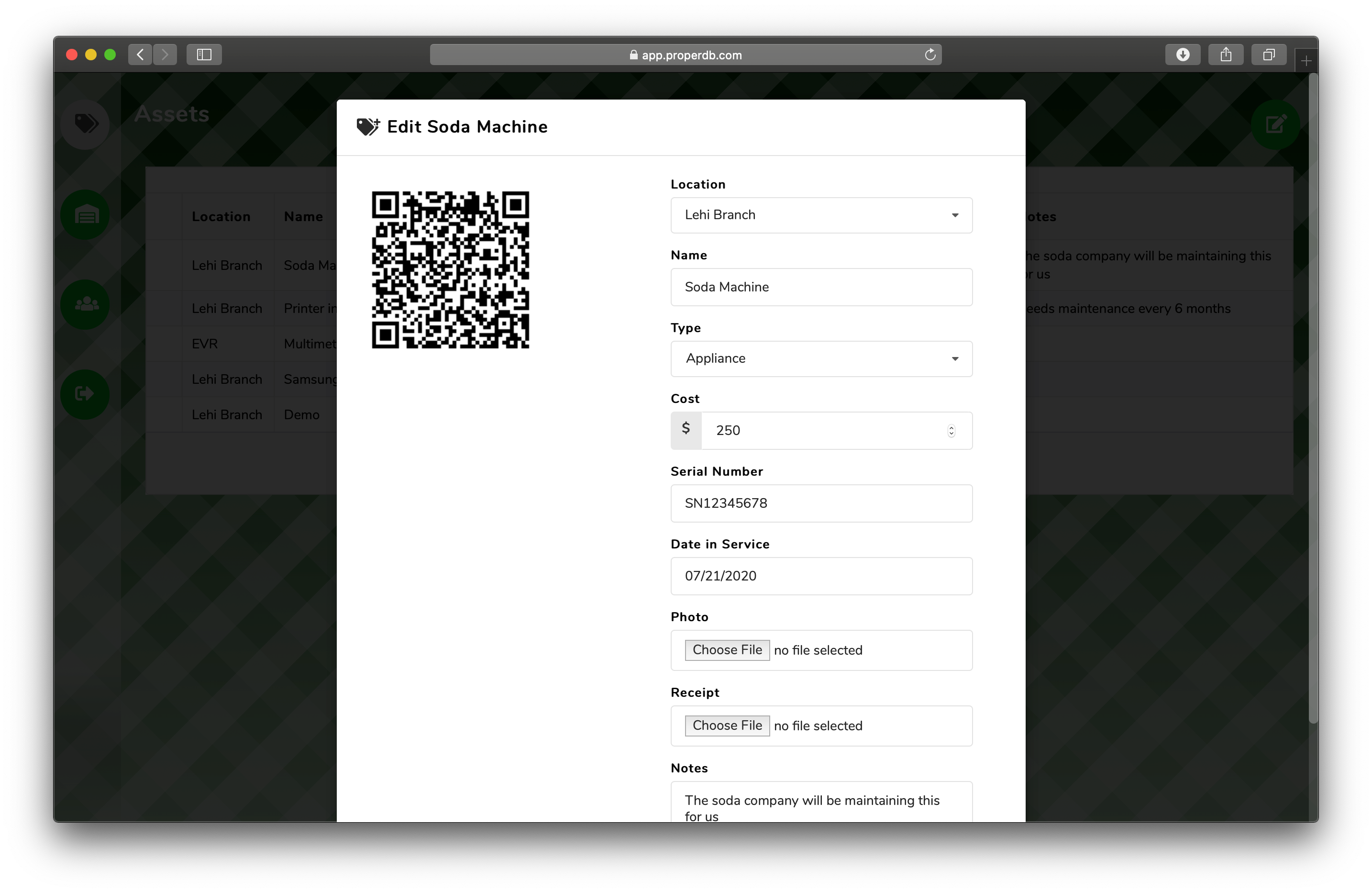Click Choose File under Receipt

pyautogui.click(x=726, y=725)
